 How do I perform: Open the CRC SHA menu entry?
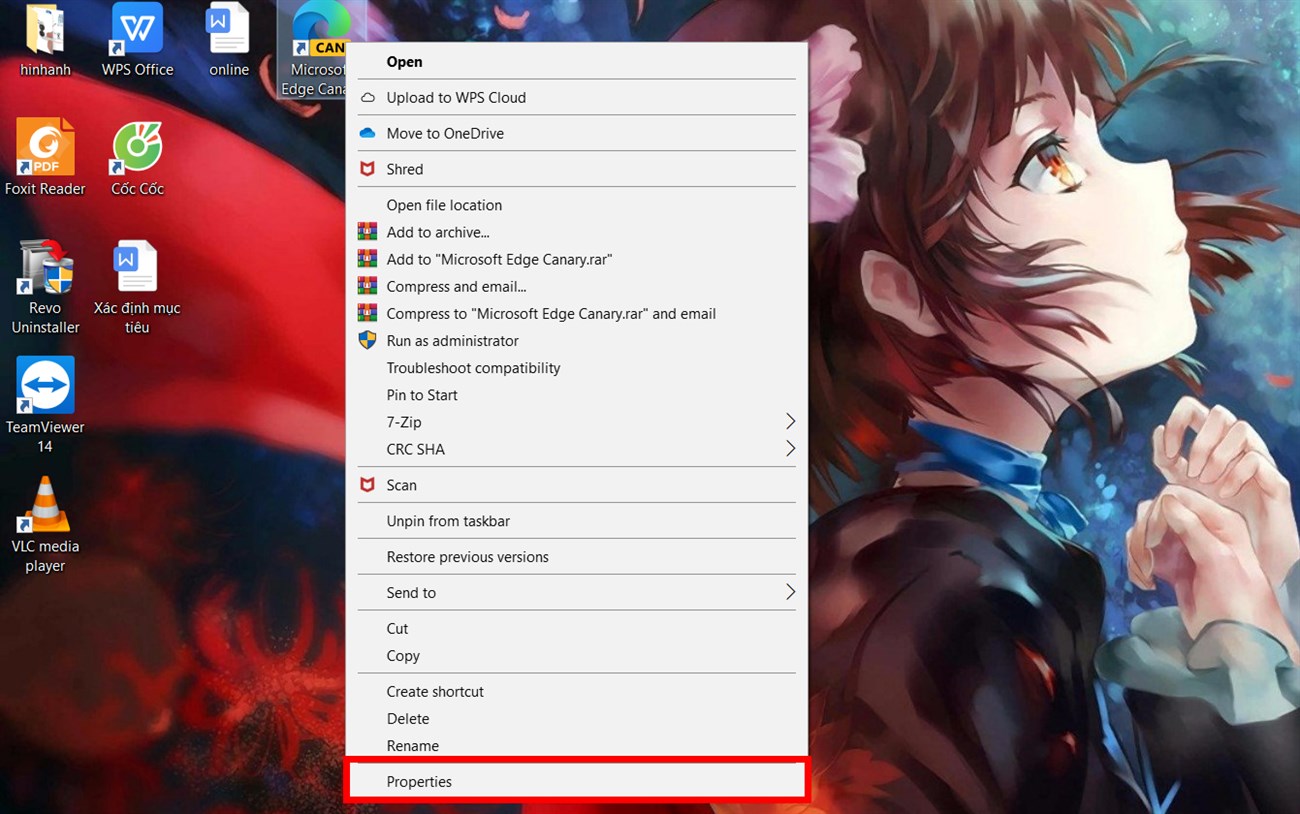576,449
